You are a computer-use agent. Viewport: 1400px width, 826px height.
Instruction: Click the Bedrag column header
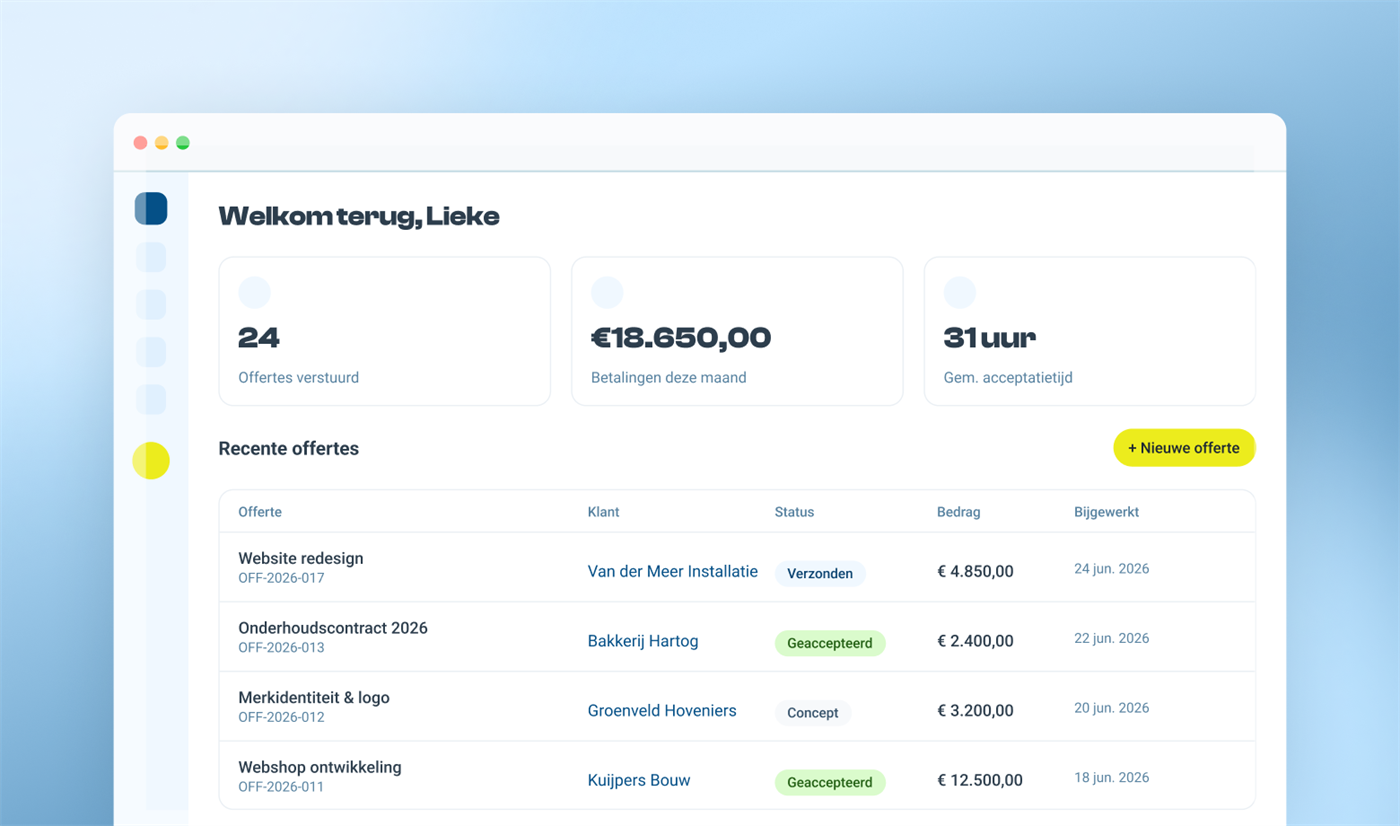click(959, 512)
